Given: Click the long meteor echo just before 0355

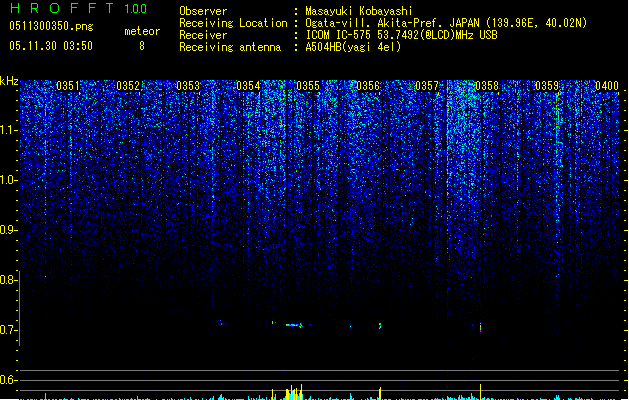Looking at the screenshot, I should click(x=294, y=325).
